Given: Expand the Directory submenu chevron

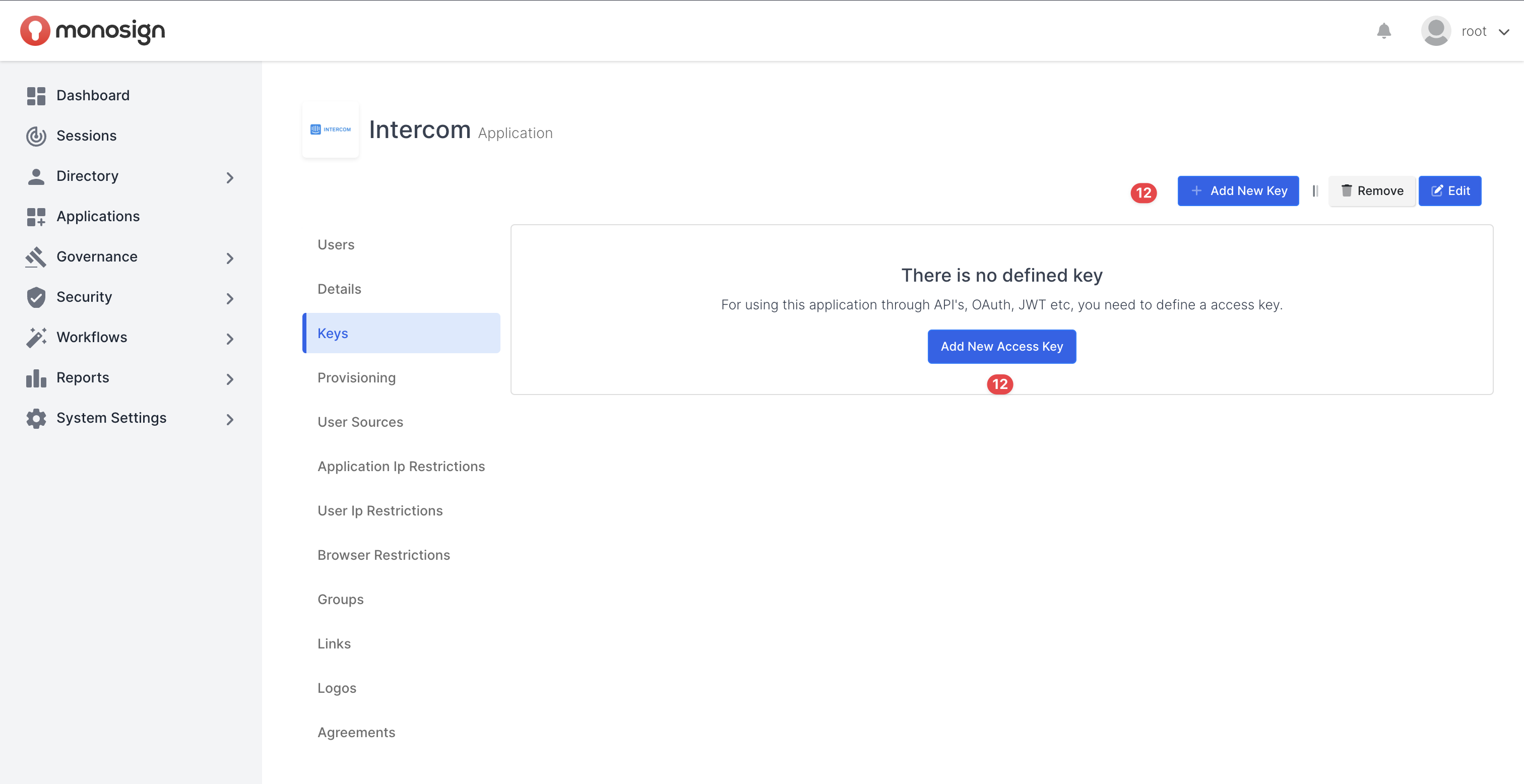Looking at the screenshot, I should (230, 177).
